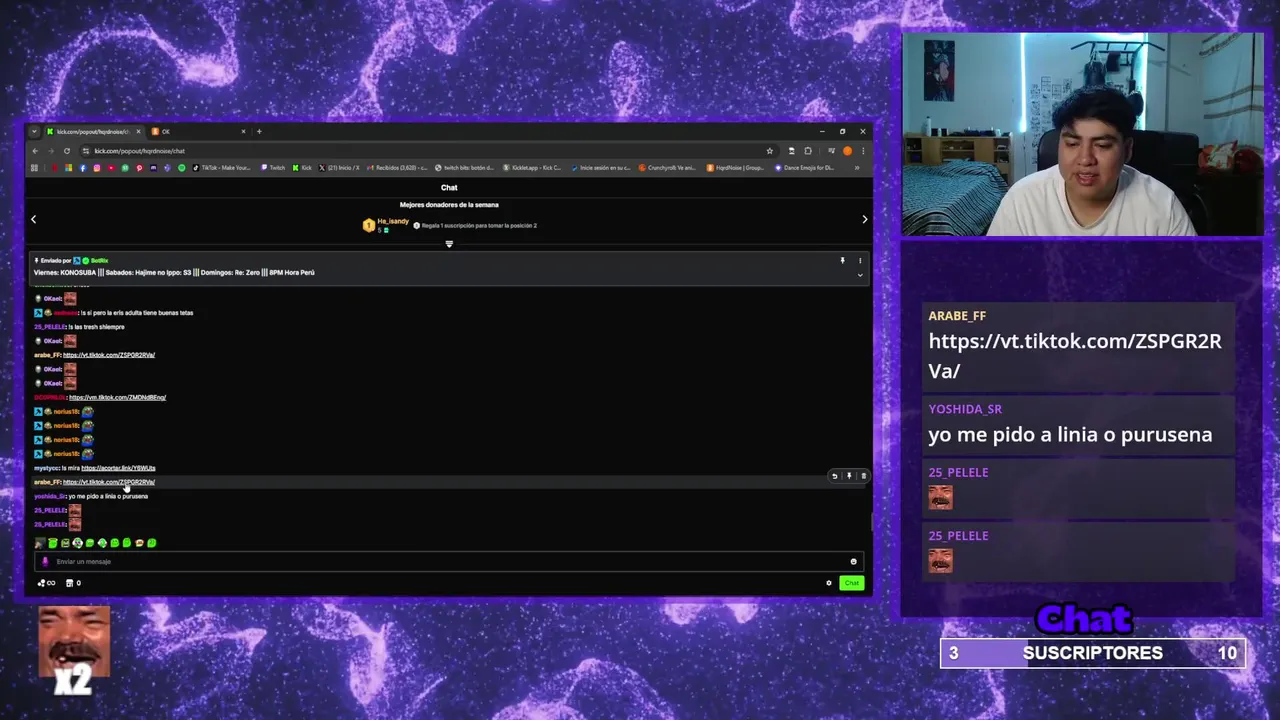Click mystycc username in chat
The width and height of the screenshot is (1280, 720).
coord(46,468)
